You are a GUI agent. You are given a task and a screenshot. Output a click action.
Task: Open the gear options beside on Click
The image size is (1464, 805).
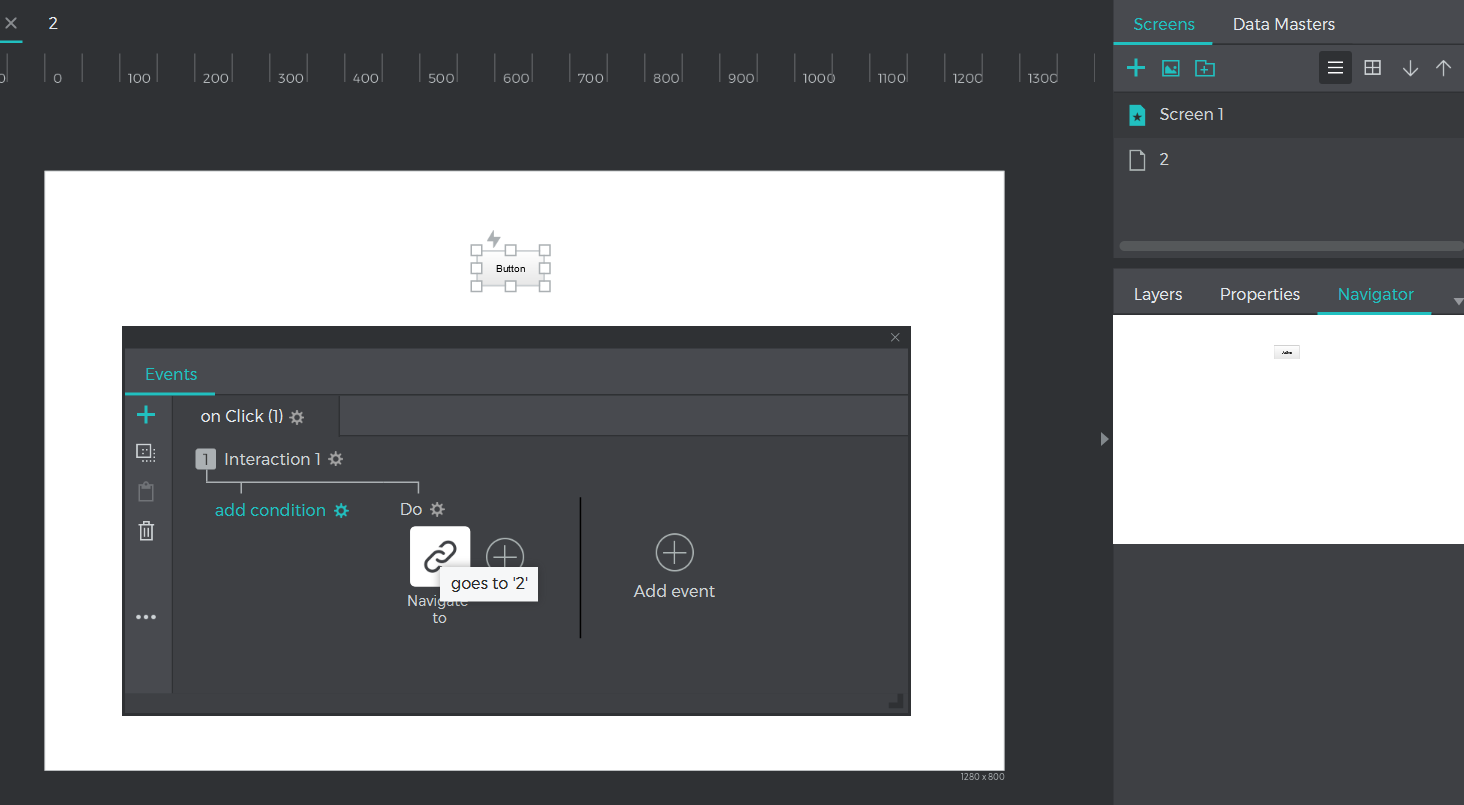coord(297,417)
